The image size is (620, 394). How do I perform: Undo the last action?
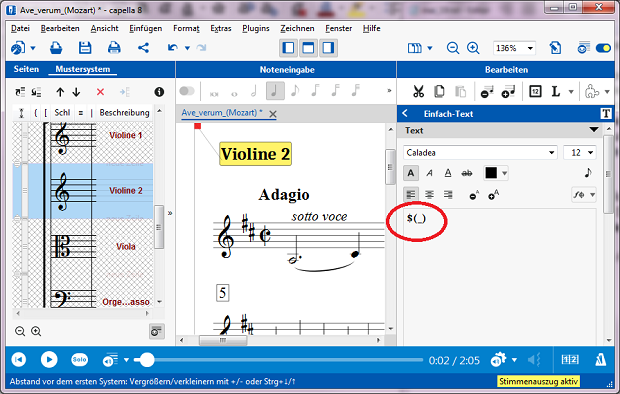172,48
